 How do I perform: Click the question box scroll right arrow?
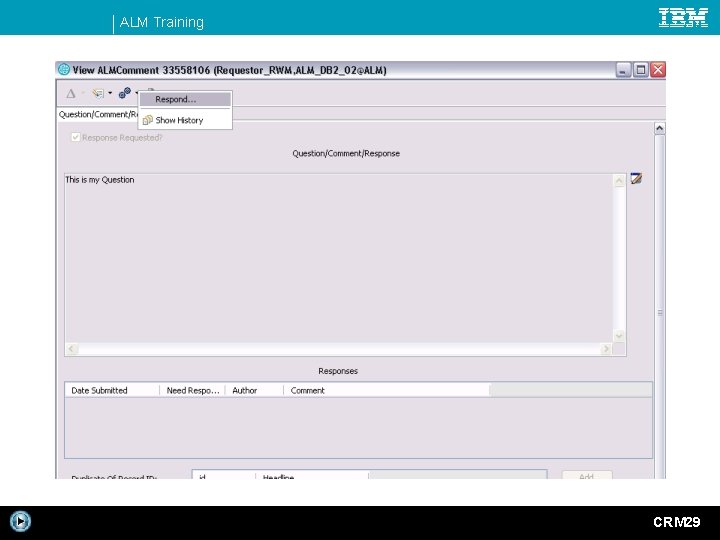(606, 349)
